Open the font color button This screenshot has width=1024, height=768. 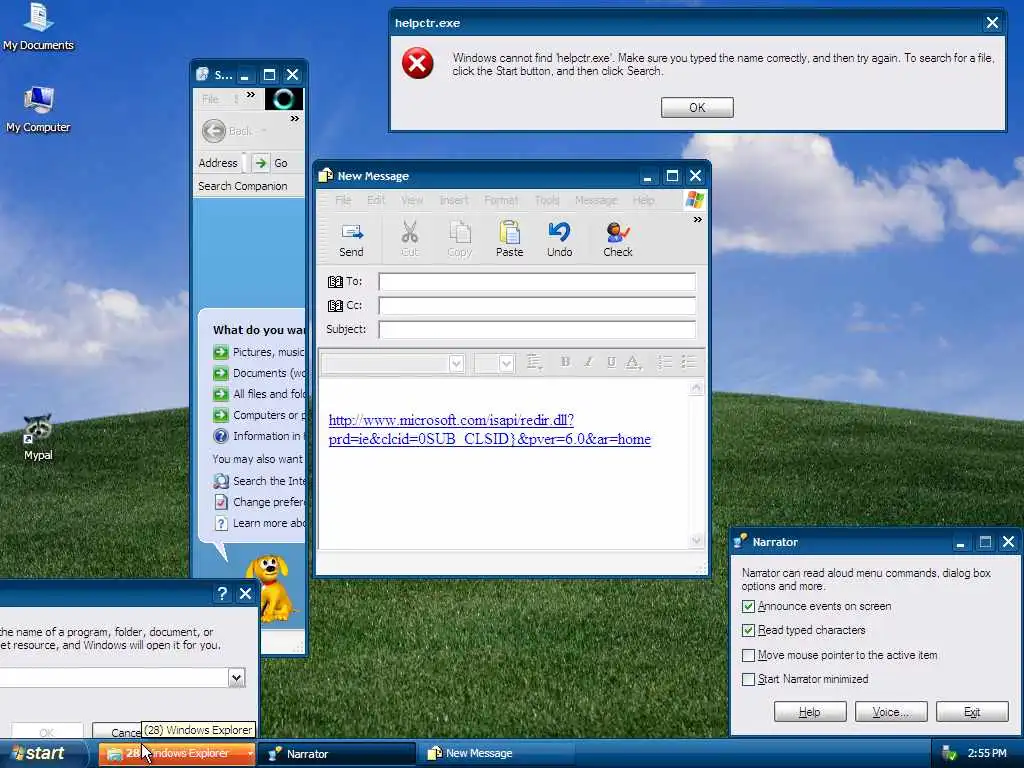coord(633,362)
